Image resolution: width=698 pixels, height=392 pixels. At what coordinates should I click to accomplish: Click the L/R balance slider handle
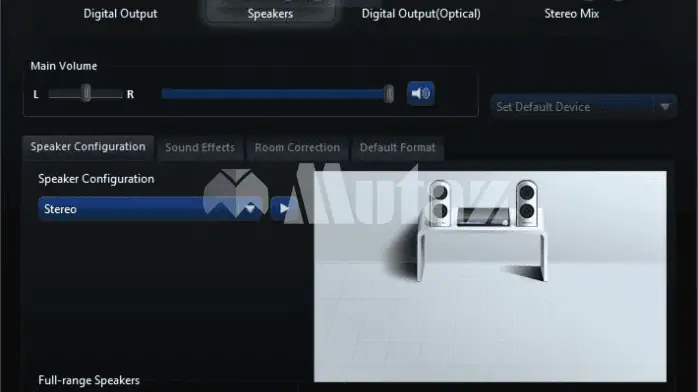pyautogui.click(x=86, y=93)
